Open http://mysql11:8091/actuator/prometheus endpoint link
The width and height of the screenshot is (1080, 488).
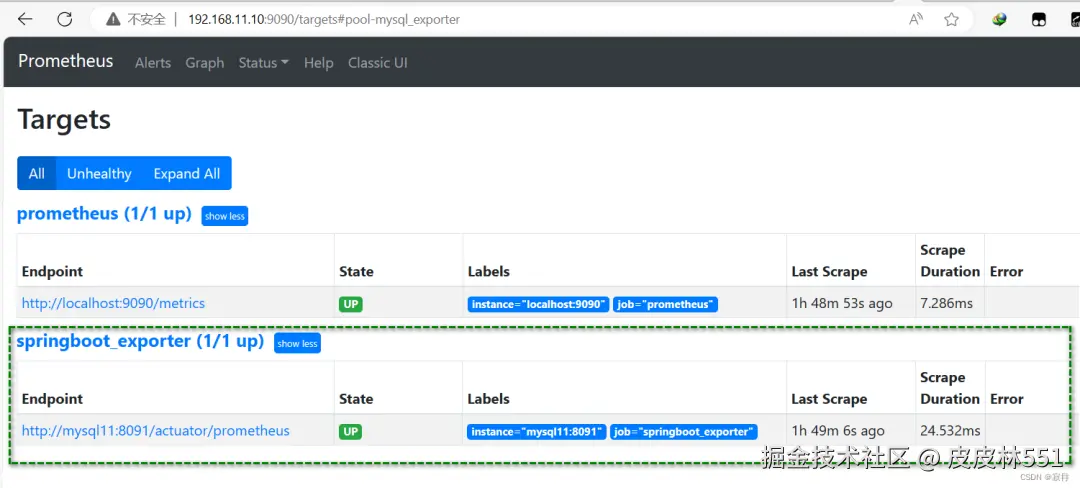[x=156, y=431]
